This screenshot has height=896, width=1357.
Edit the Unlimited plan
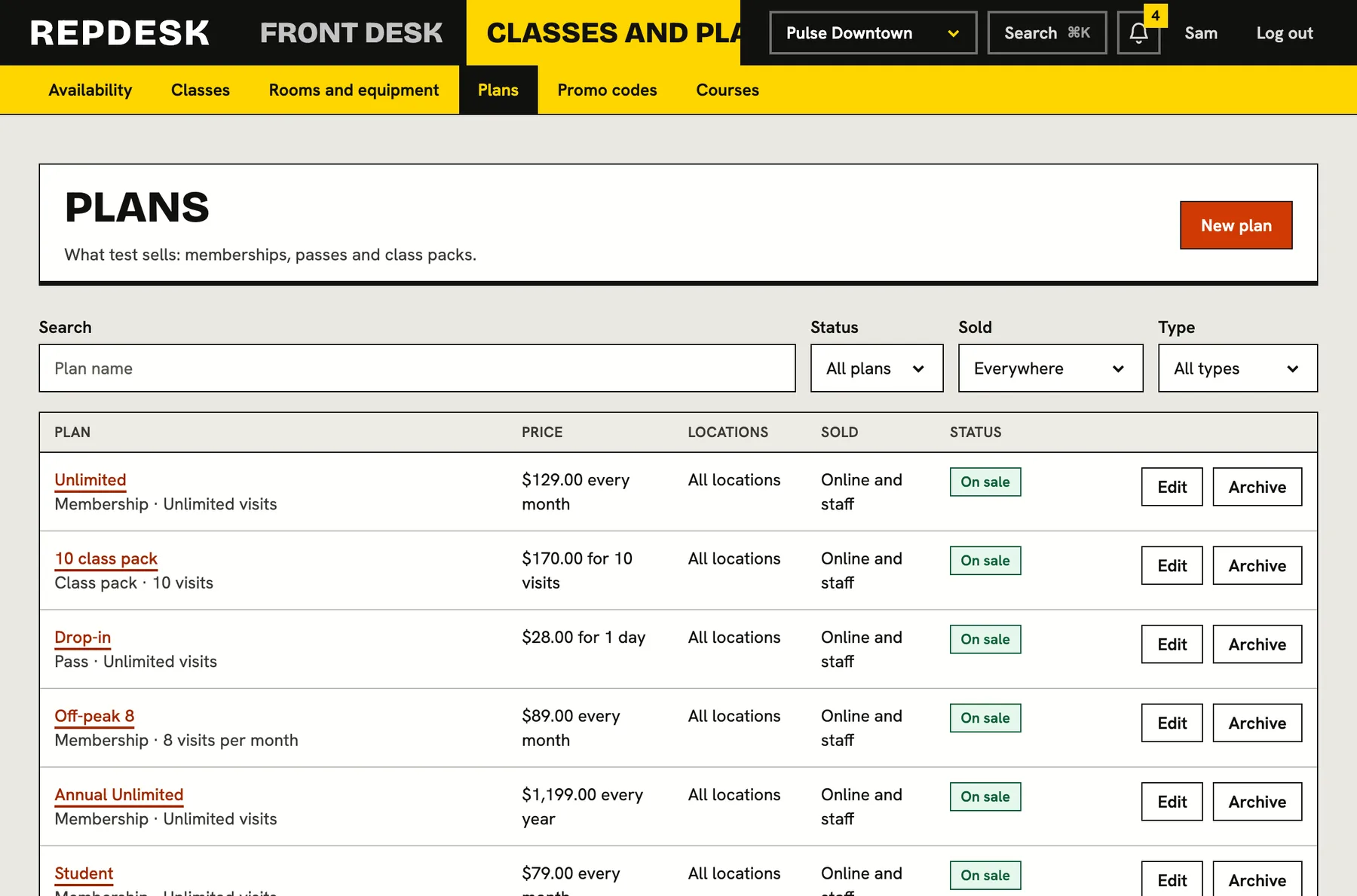coord(1172,487)
